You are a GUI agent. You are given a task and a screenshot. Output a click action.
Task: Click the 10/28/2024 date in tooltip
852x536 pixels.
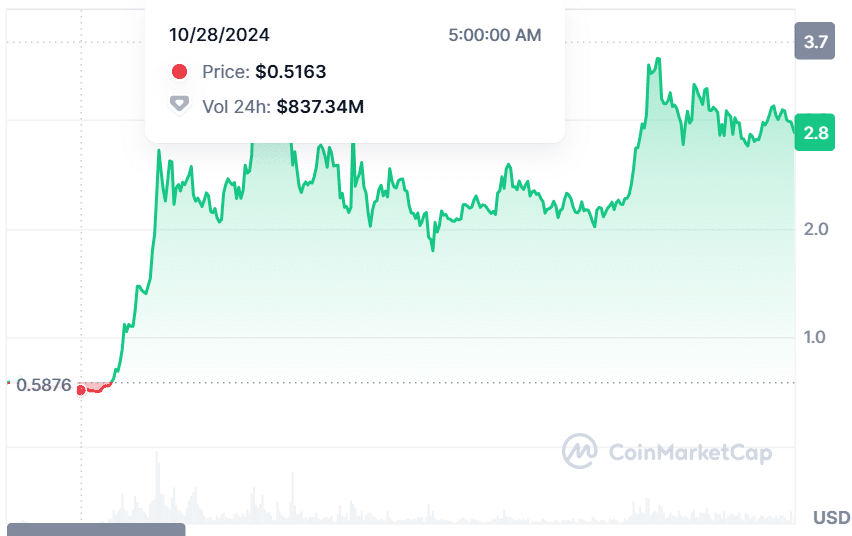point(219,35)
